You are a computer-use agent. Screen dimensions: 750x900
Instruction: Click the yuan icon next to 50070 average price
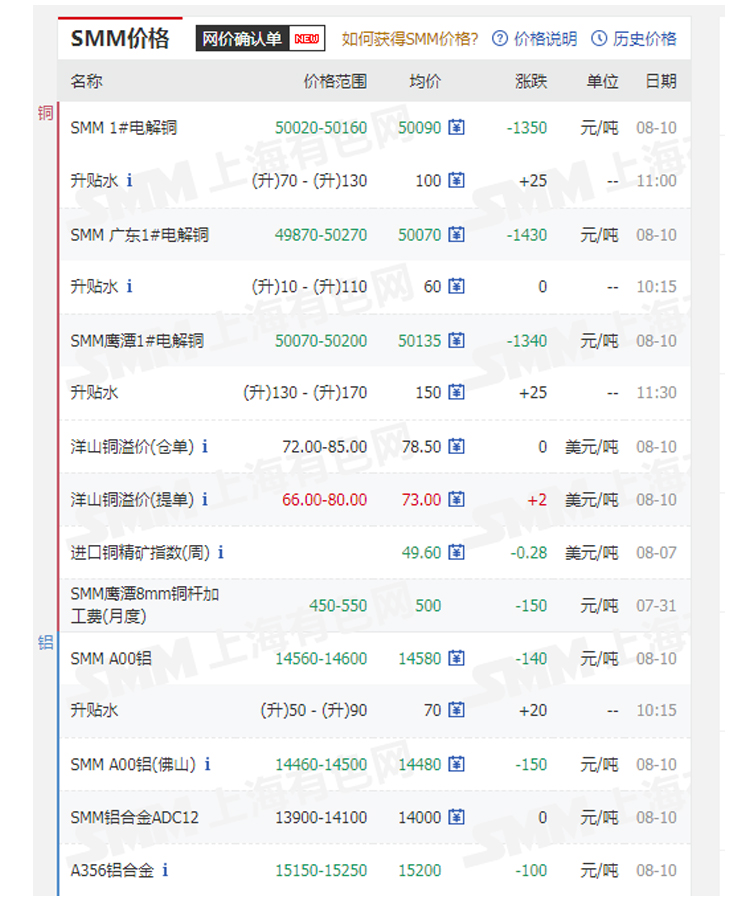pos(457,235)
